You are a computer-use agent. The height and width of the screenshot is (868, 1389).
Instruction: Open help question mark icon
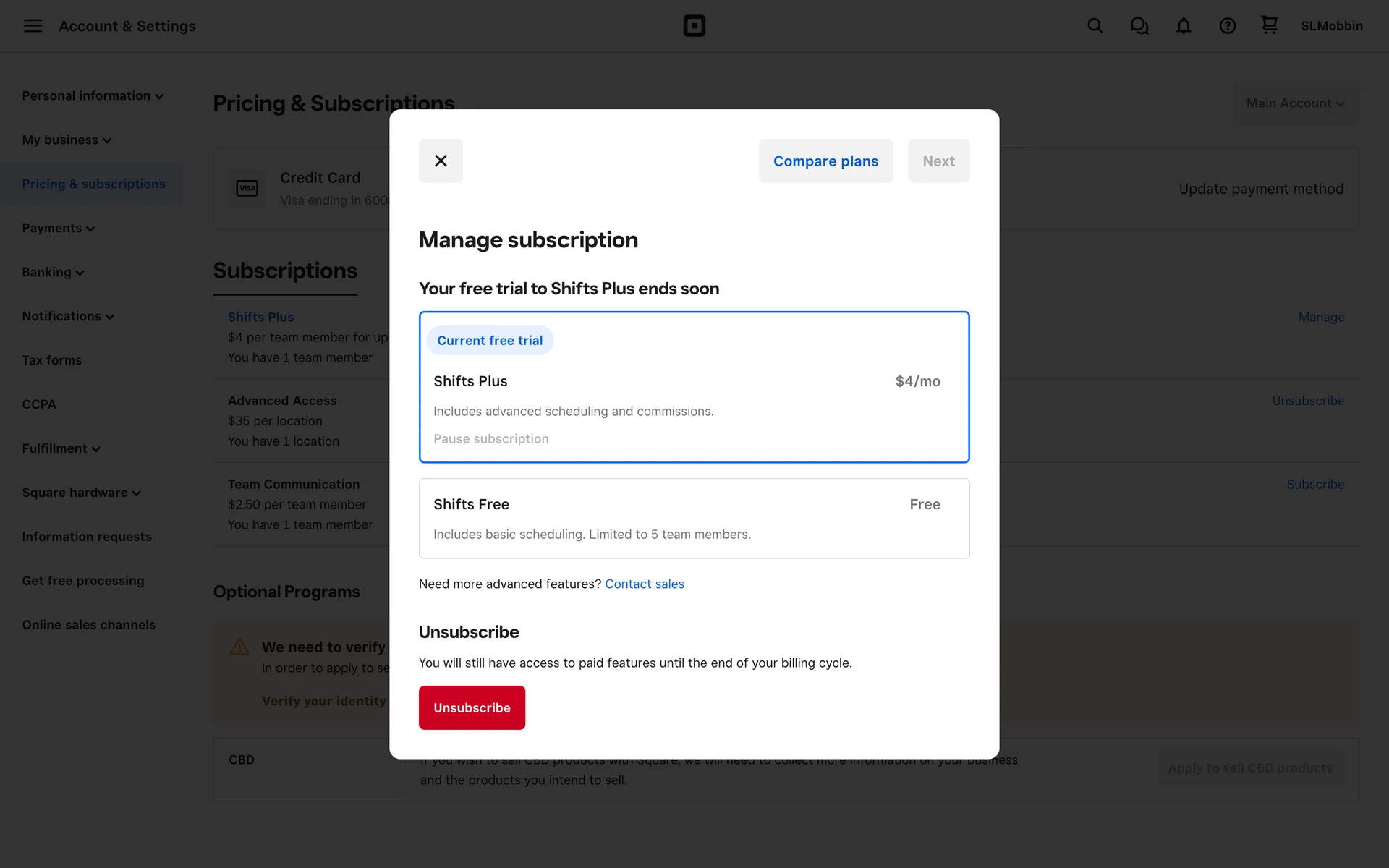coord(1227,26)
